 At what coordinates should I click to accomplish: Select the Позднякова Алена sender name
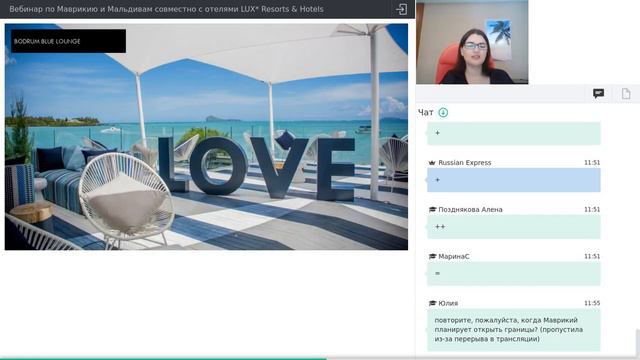click(x=470, y=209)
